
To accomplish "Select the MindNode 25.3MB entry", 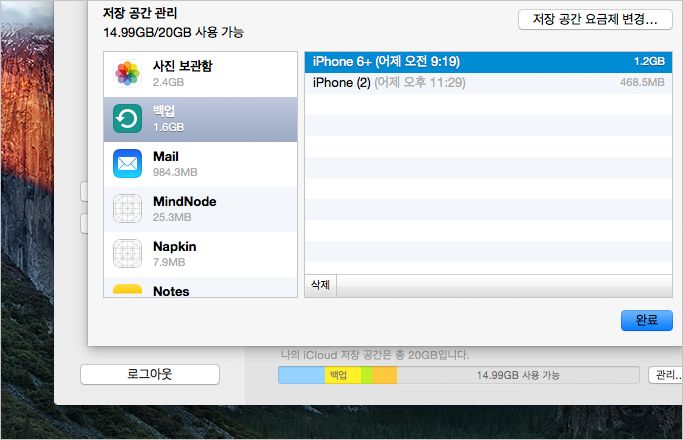I will (x=200, y=209).
